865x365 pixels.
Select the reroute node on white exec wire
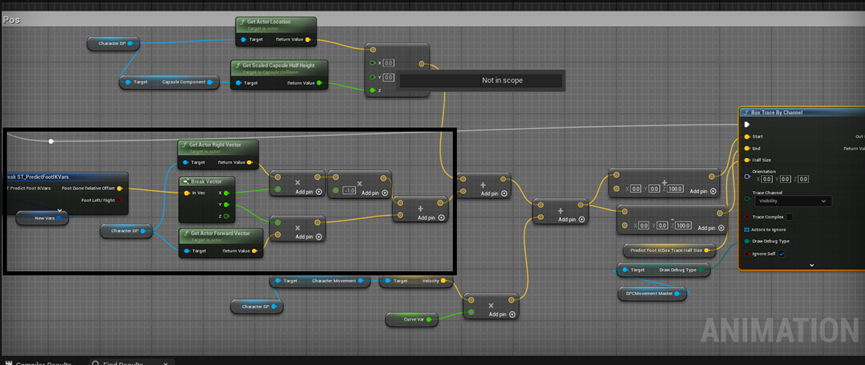(x=51, y=142)
